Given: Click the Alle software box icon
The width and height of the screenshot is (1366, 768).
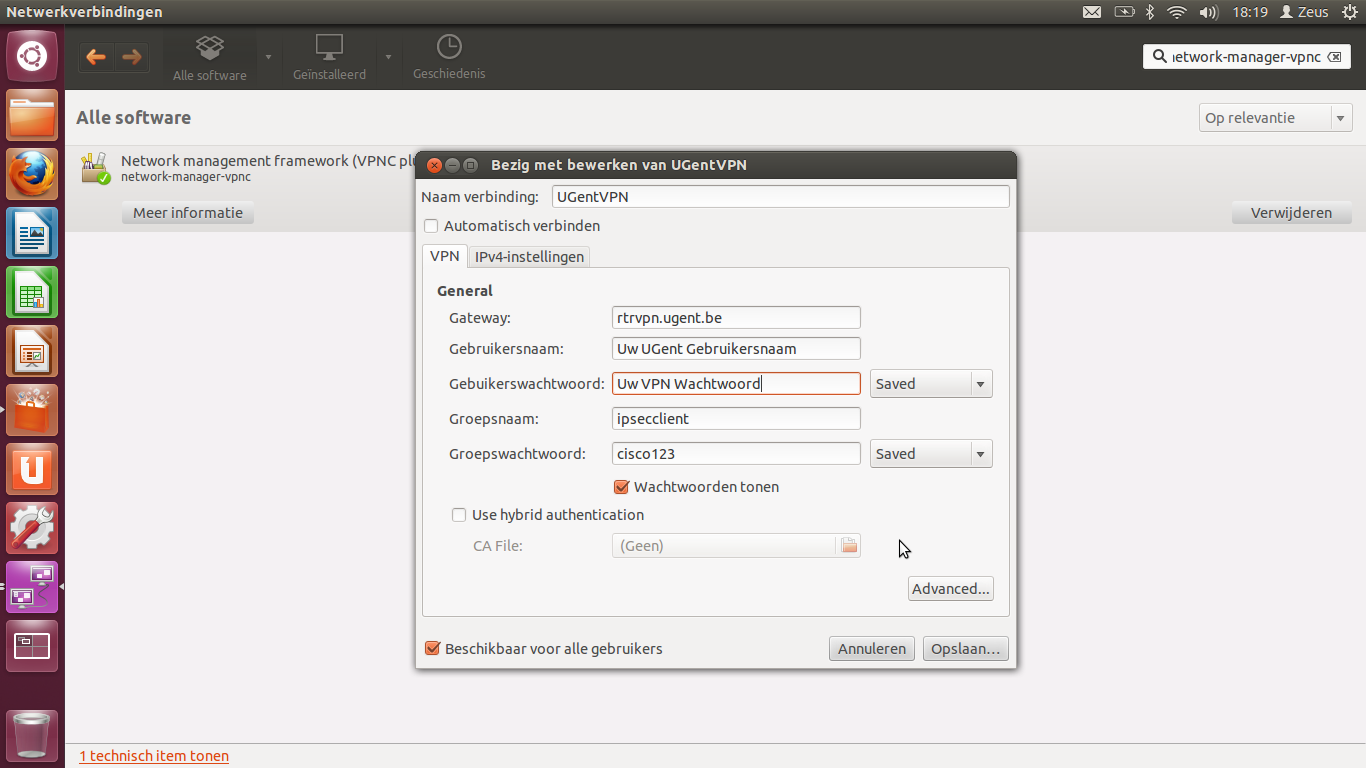Looking at the screenshot, I should coord(210,48).
